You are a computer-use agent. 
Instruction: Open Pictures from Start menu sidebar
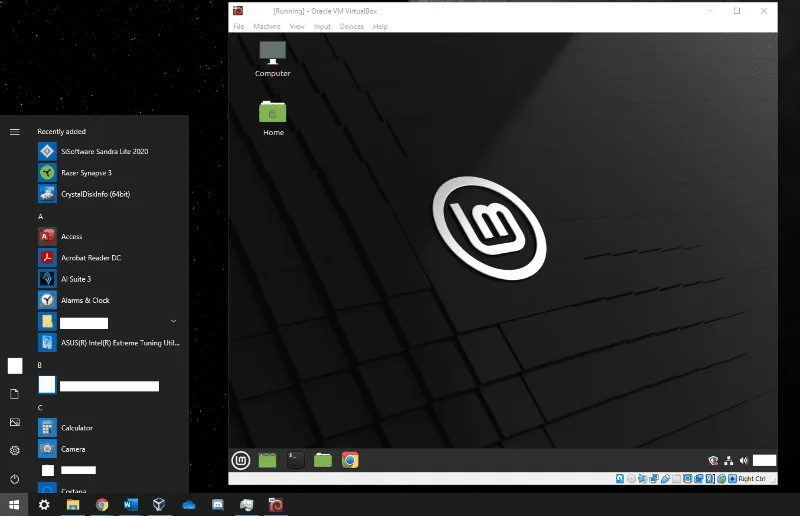pos(15,422)
